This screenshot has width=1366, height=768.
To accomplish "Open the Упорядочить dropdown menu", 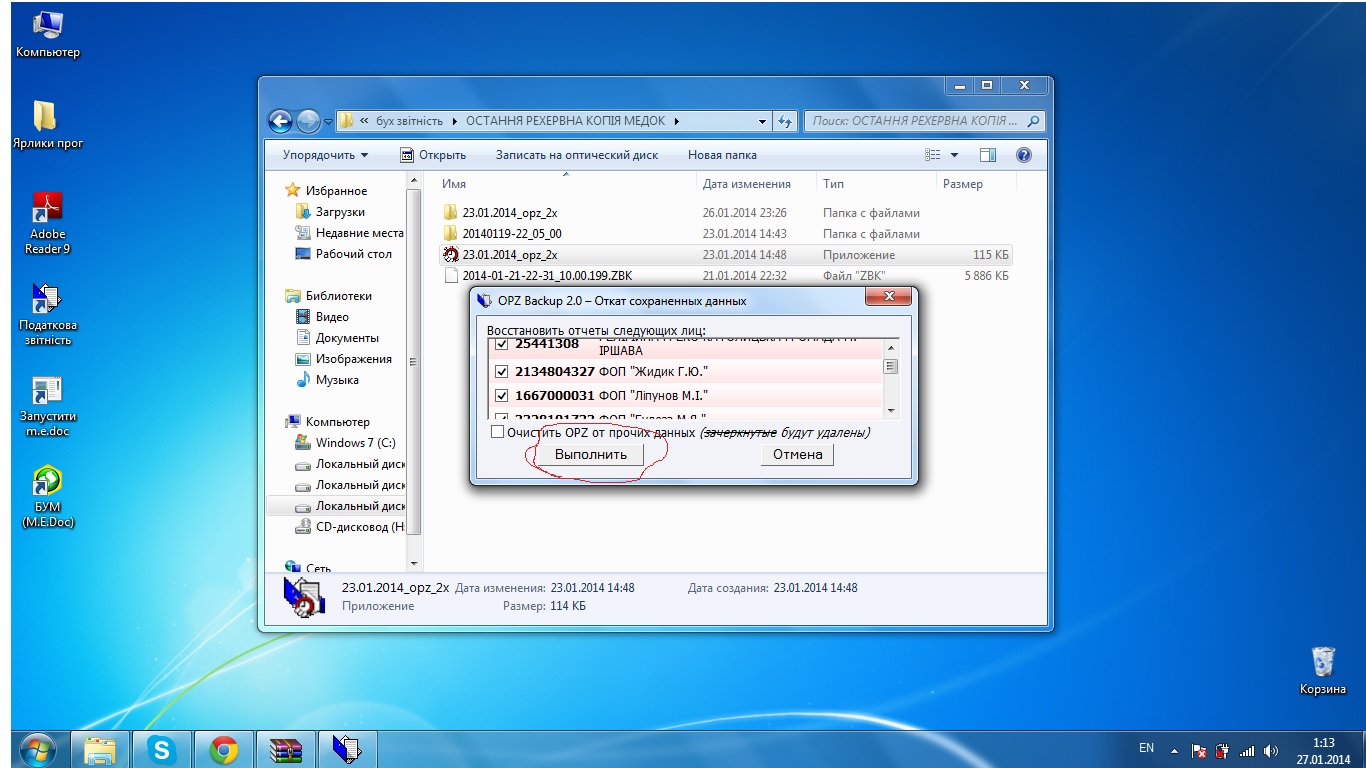I will [x=325, y=155].
